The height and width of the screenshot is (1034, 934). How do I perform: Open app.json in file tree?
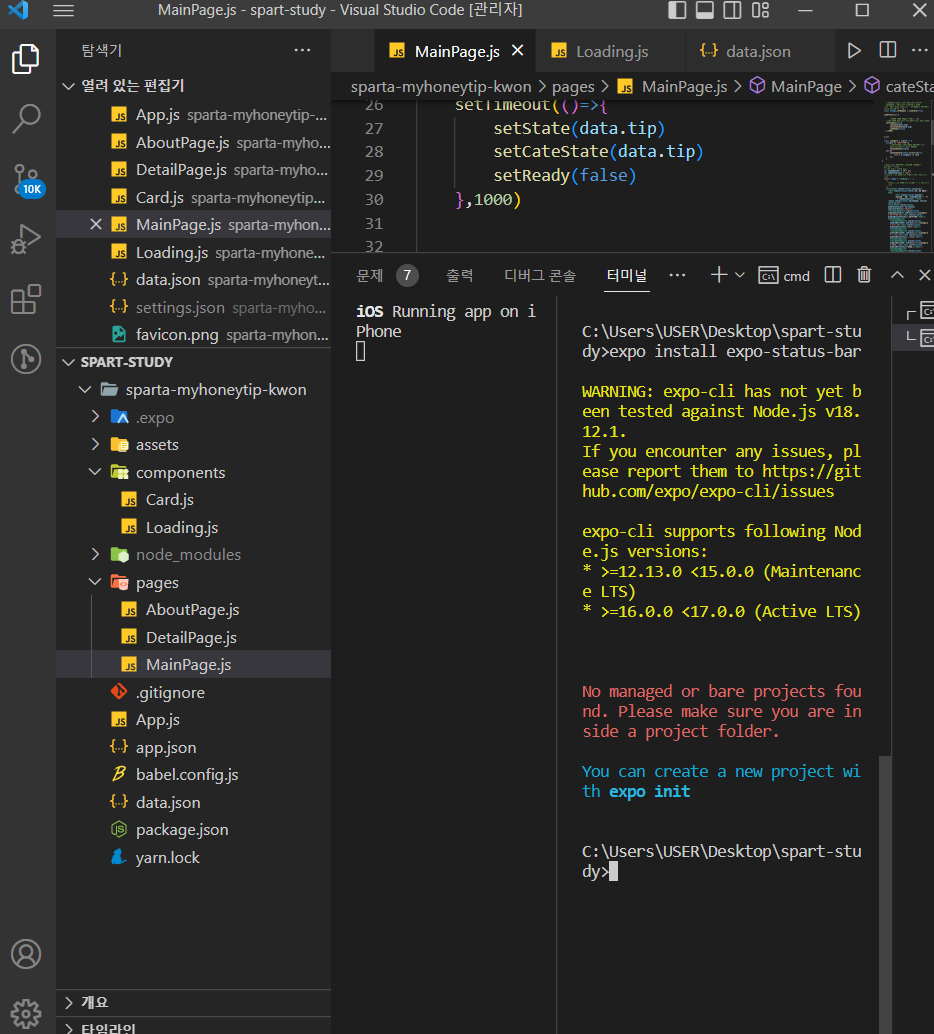(193, 748)
